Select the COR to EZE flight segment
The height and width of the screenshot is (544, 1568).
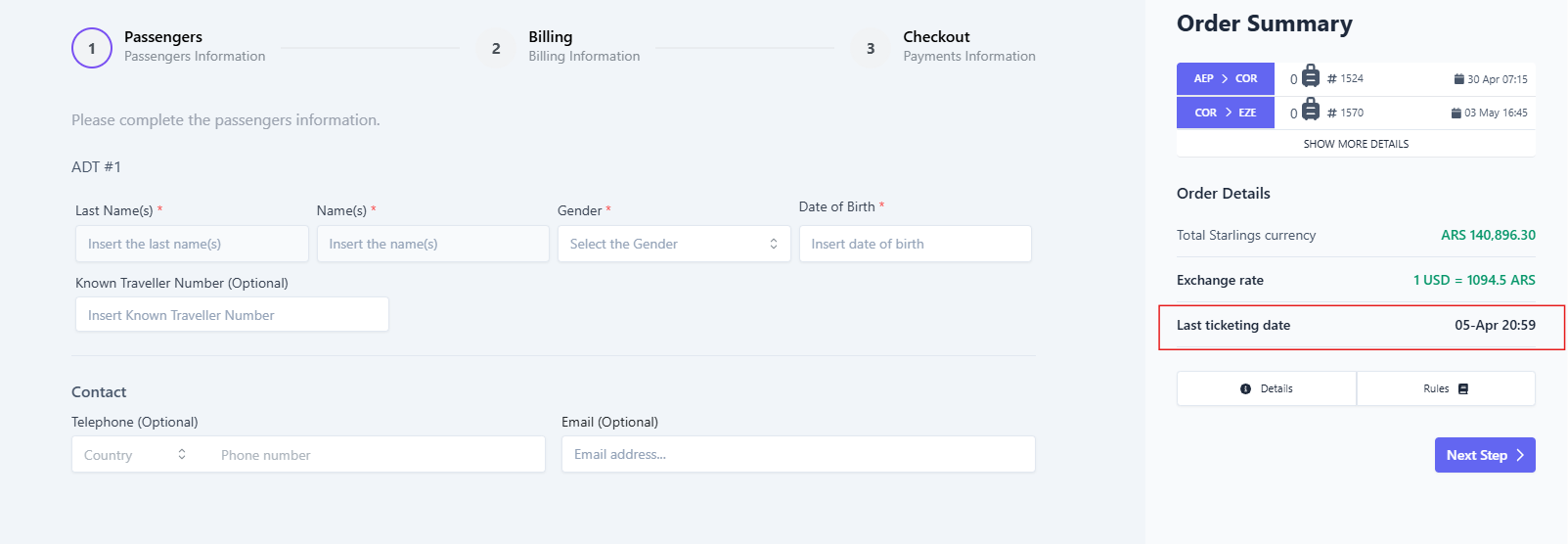point(1226,113)
